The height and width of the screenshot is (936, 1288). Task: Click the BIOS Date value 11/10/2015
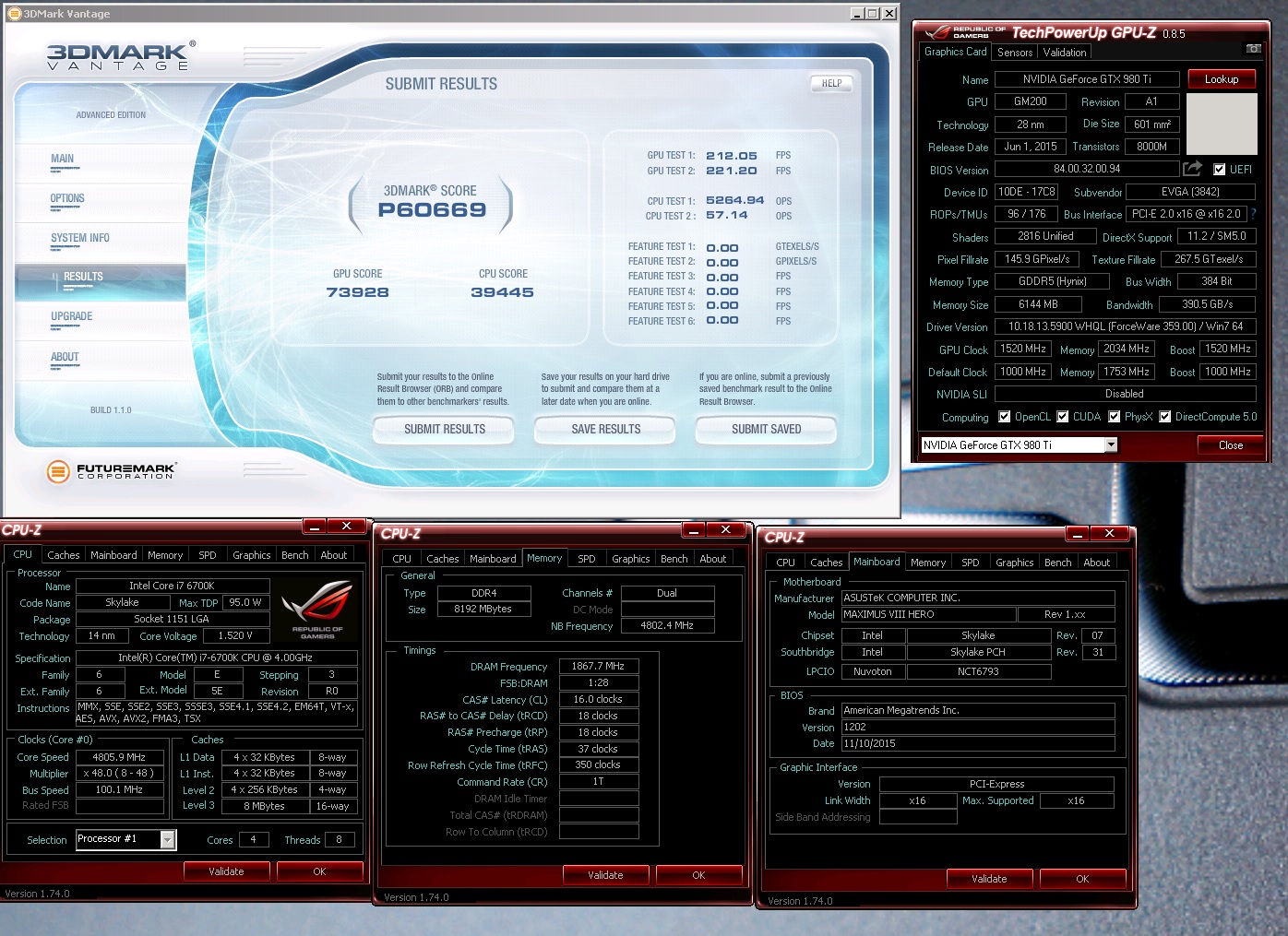(x=978, y=743)
